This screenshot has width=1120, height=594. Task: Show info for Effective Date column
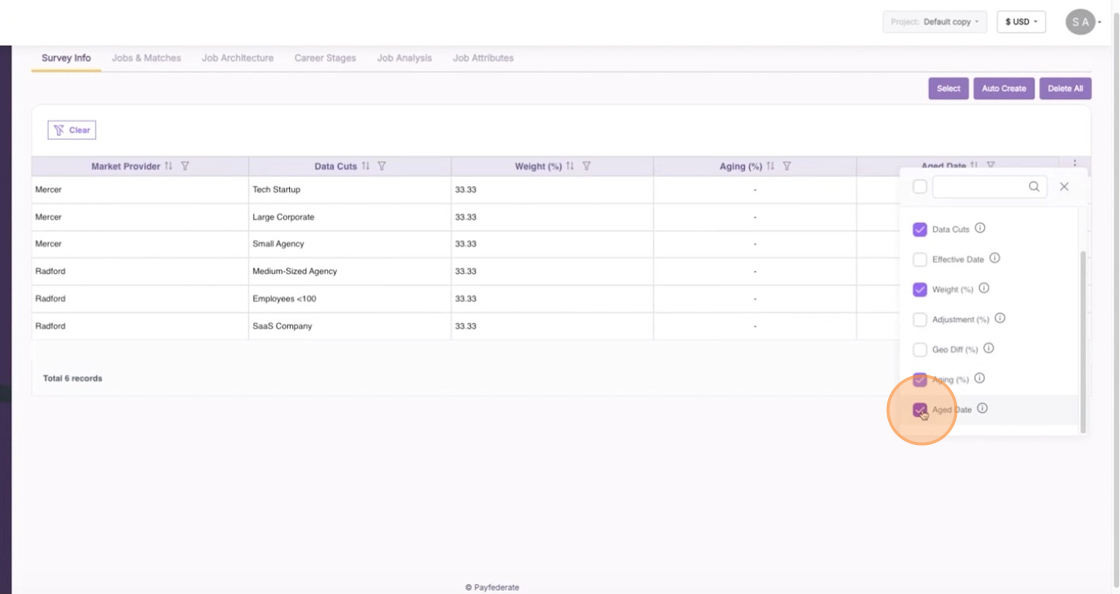[995, 258]
